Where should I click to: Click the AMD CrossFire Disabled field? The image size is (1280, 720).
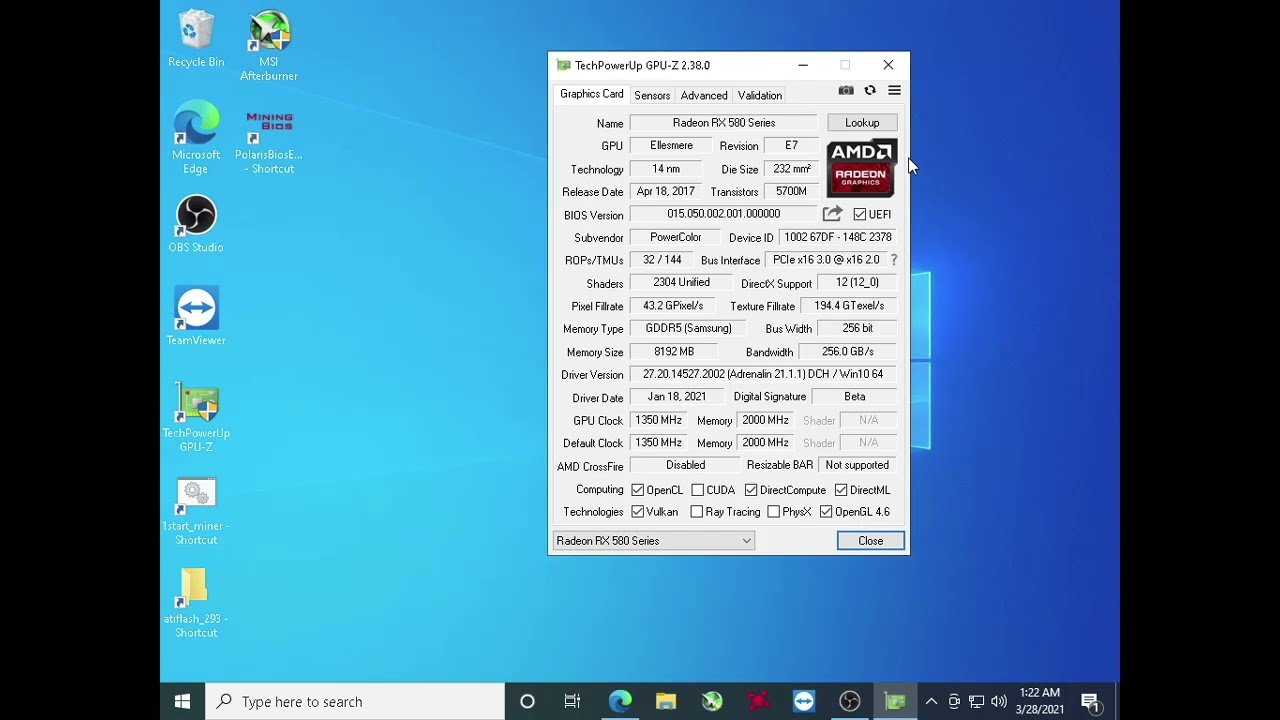point(685,465)
